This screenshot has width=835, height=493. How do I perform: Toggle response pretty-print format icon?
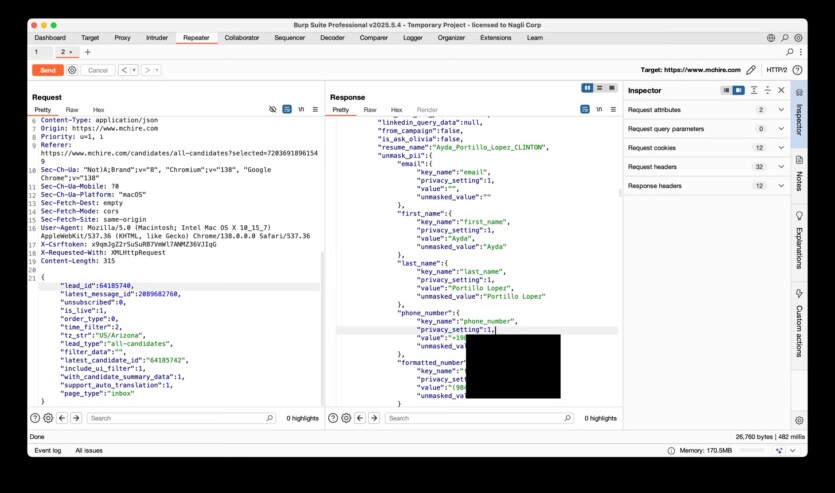click(585, 109)
